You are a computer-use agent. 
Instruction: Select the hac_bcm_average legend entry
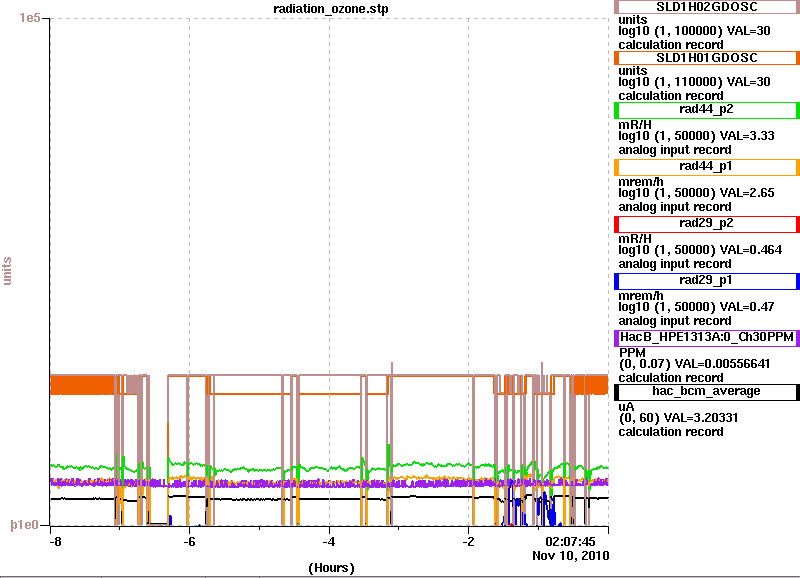click(707, 392)
